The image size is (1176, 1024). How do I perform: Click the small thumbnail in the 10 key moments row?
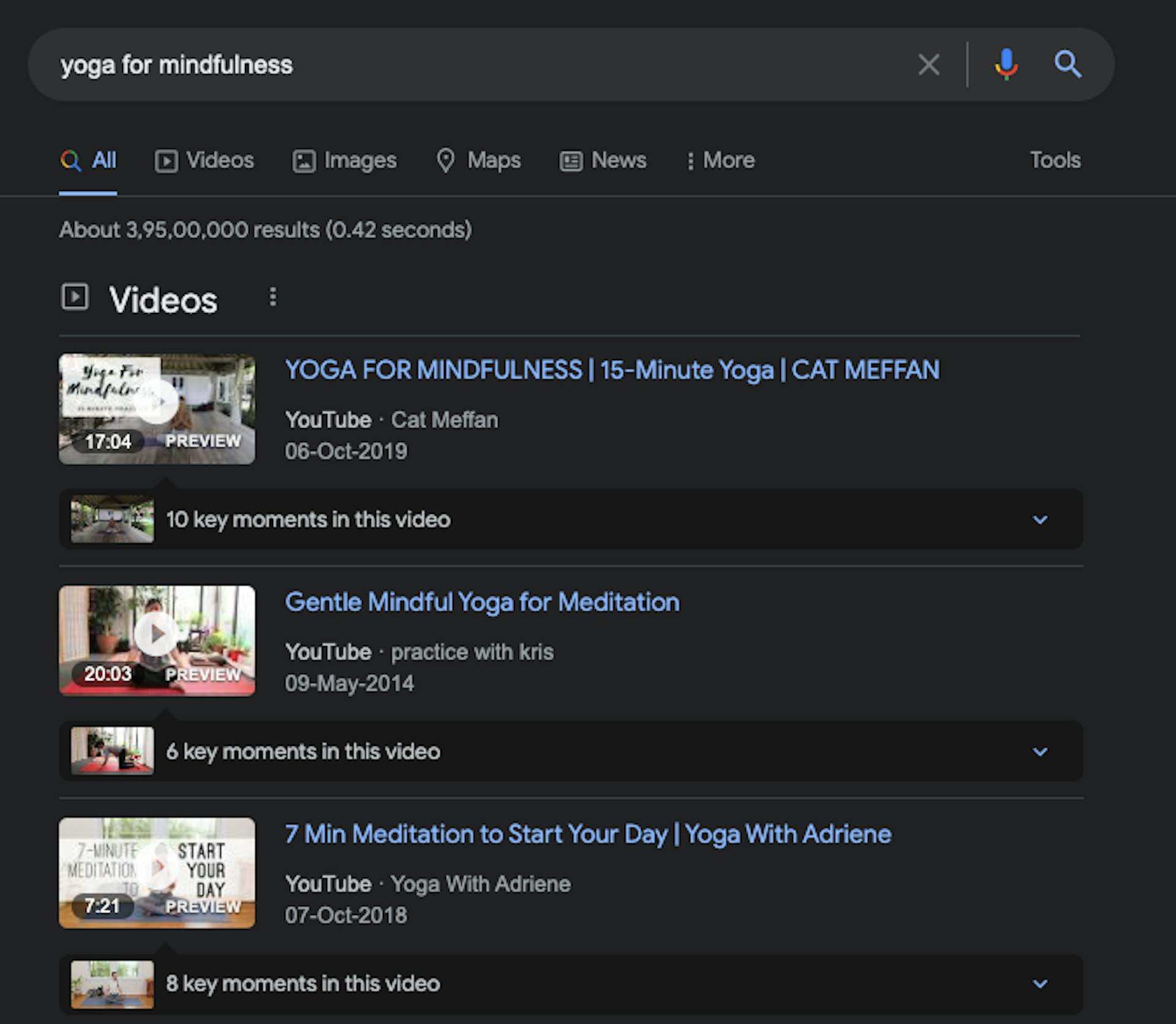pos(112,519)
